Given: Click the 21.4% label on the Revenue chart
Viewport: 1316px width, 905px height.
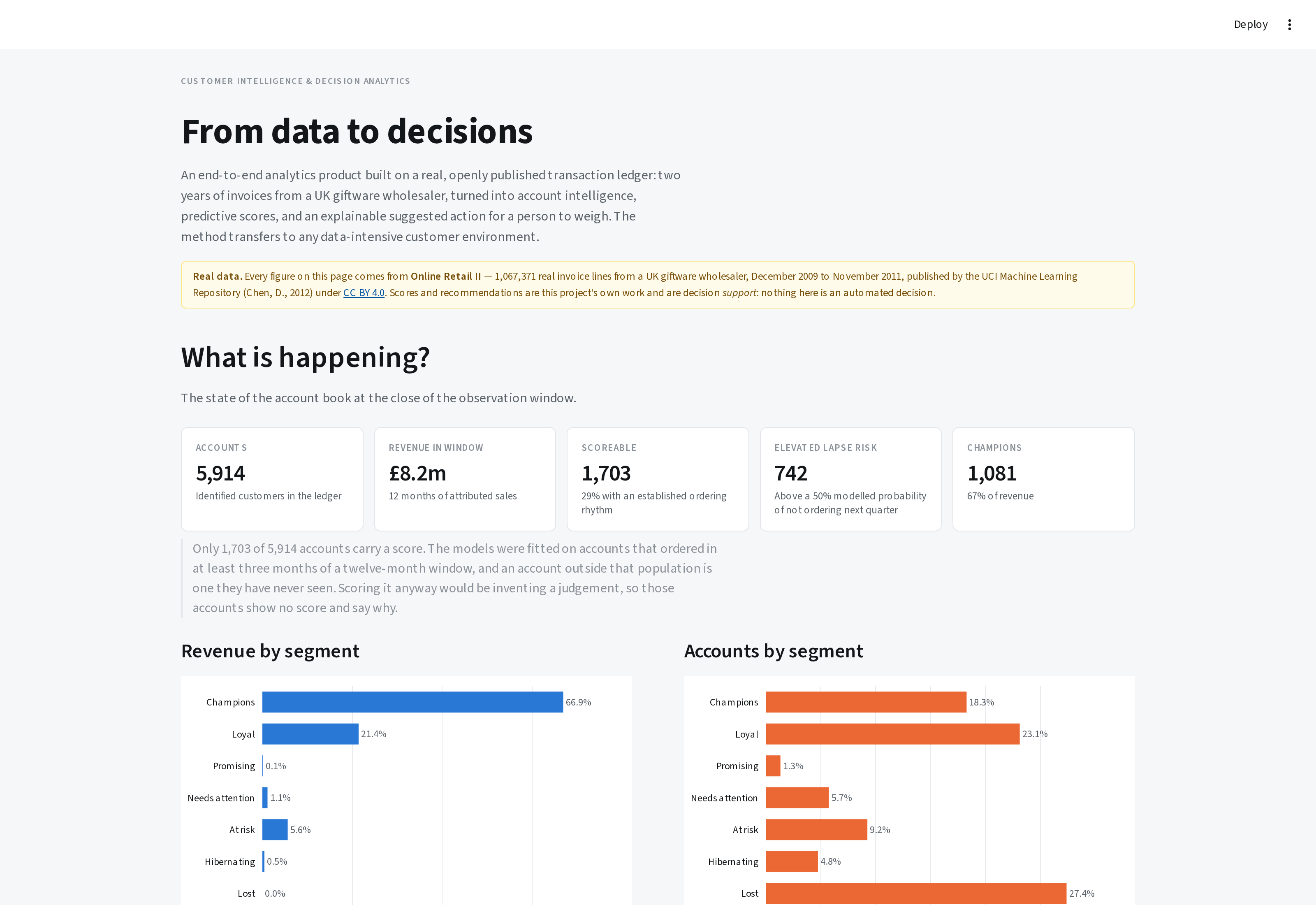Looking at the screenshot, I should [373, 734].
